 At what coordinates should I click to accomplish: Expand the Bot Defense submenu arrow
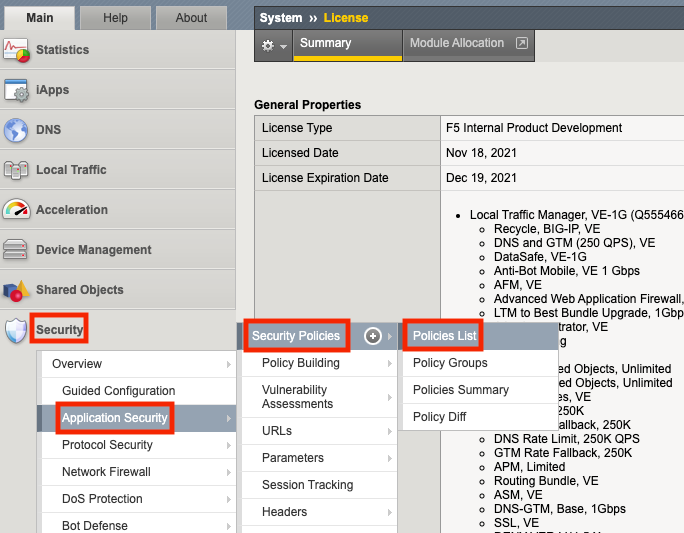pos(229,526)
